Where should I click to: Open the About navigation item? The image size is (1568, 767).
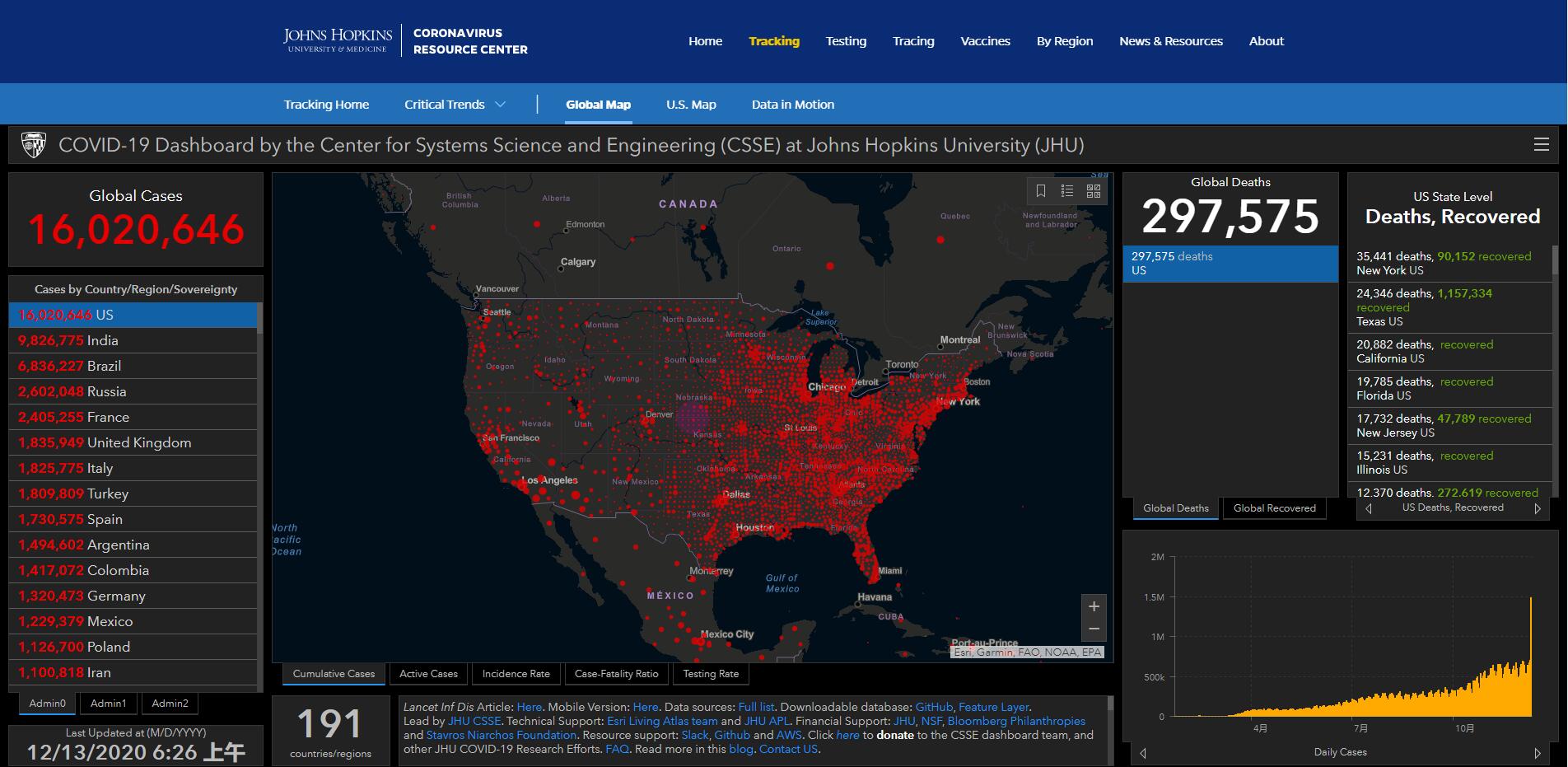click(x=1267, y=41)
